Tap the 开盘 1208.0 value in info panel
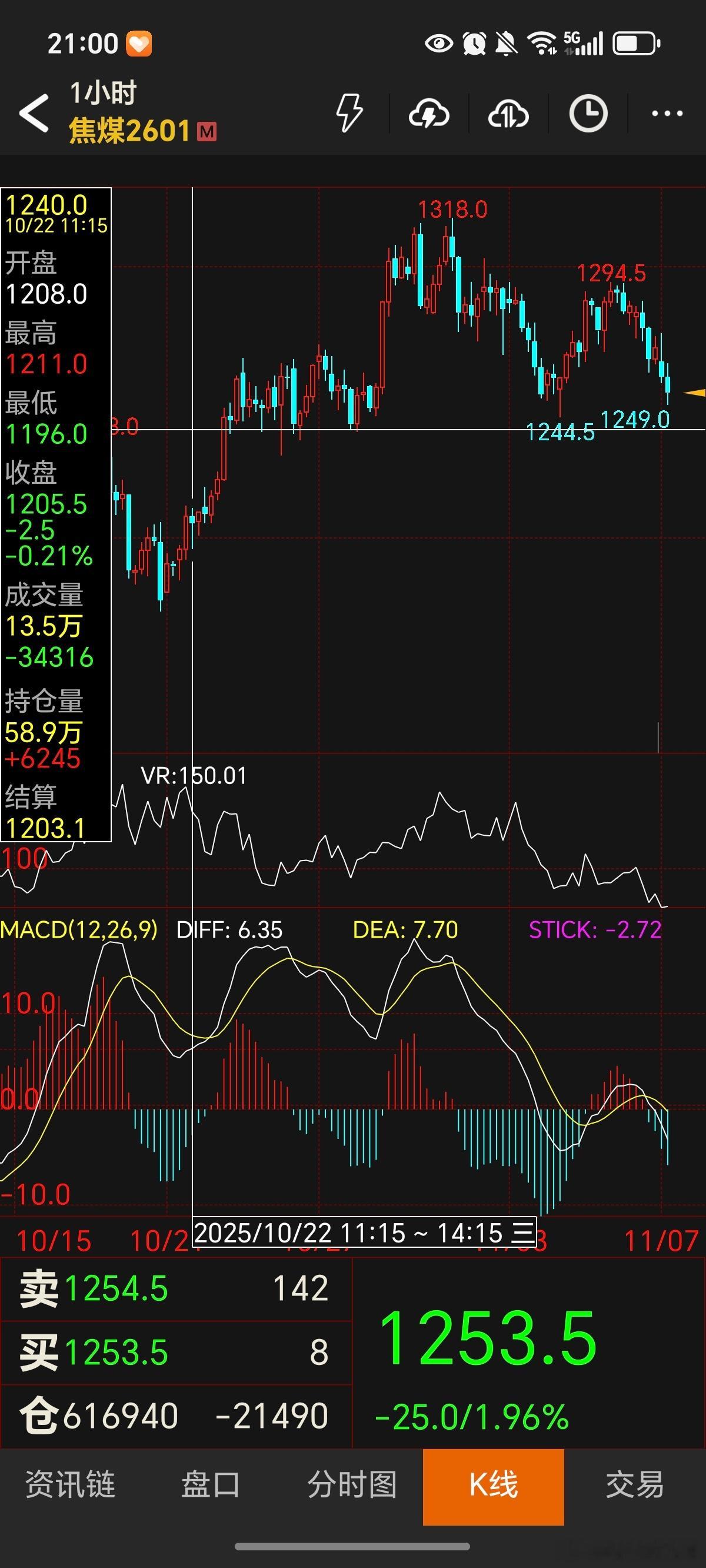Image resolution: width=706 pixels, height=1568 pixels. 46,294
